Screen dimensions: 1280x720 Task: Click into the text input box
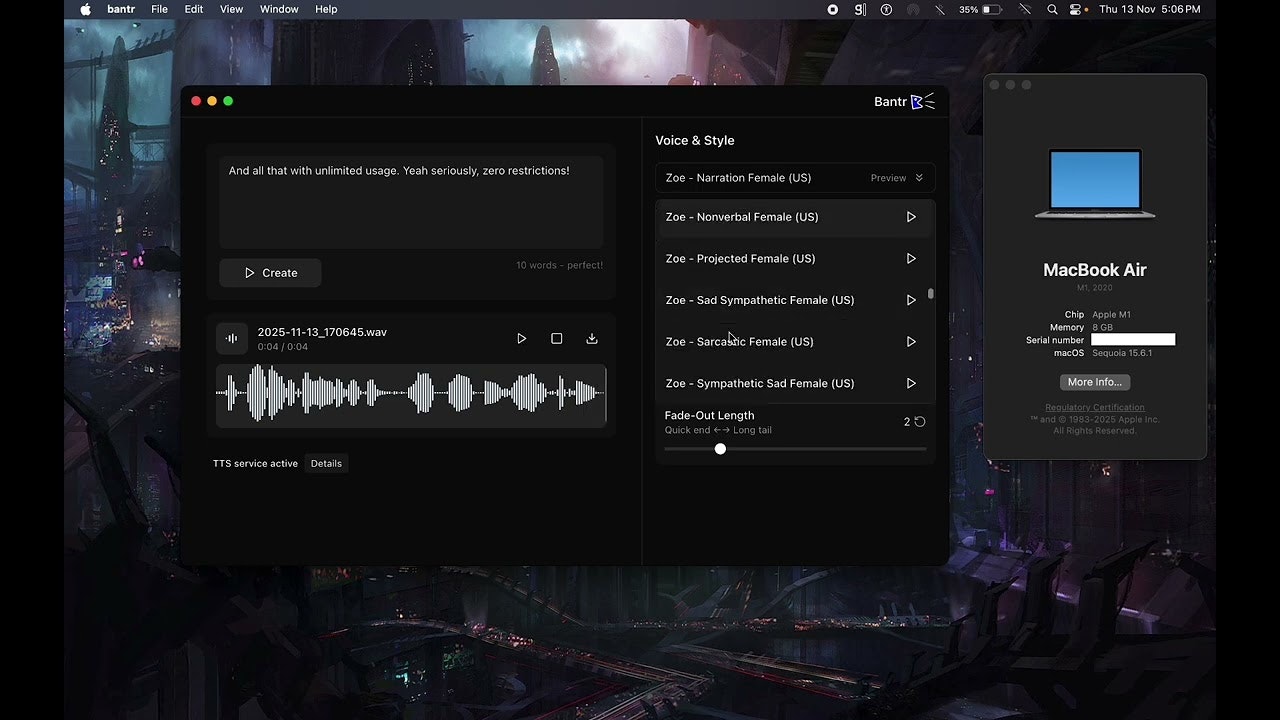pyautogui.click(x=411, y=202)
